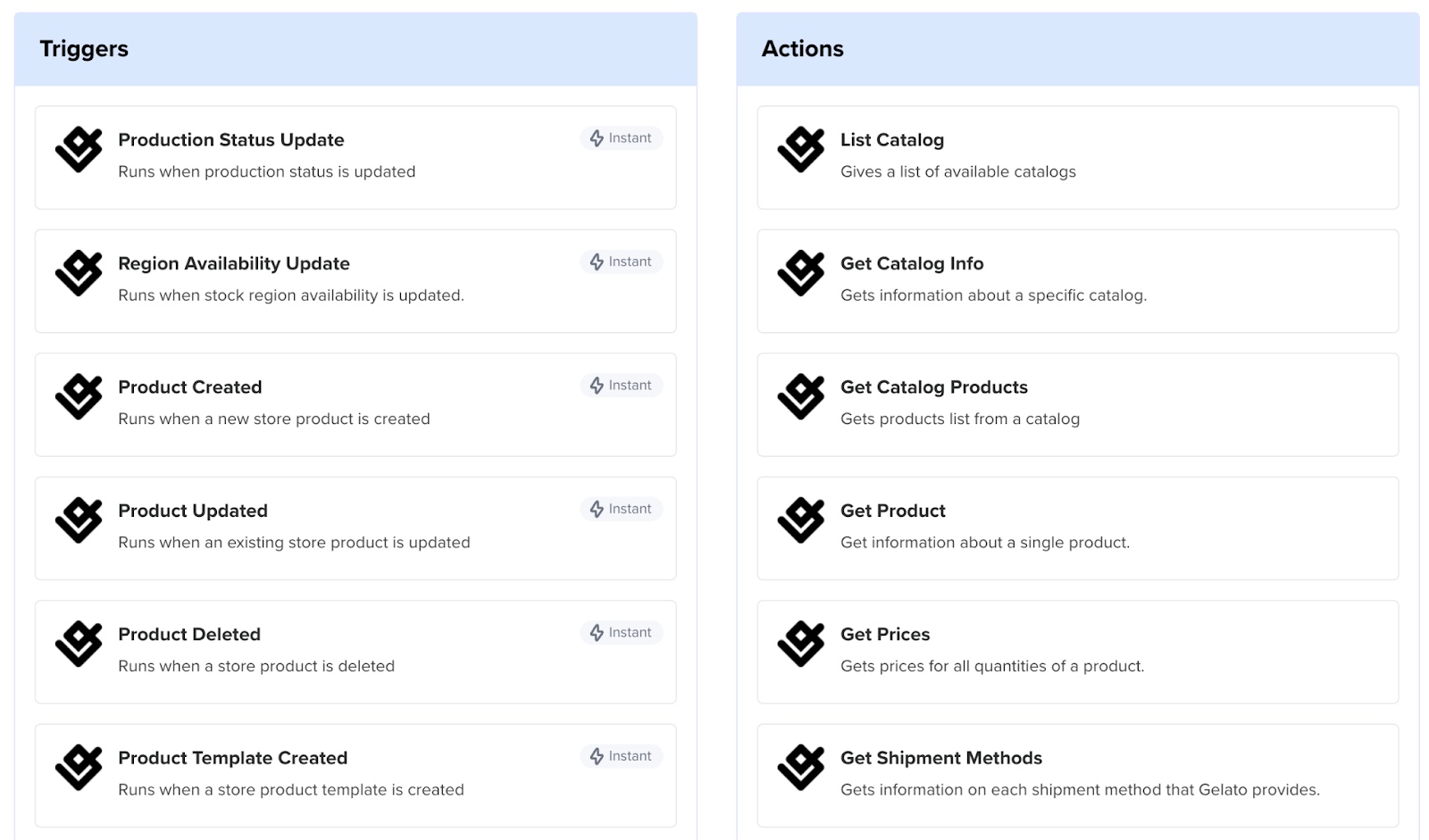
Task: Click the Instant lightning badge on Product Updated
Action: click(x=621, y=509)
